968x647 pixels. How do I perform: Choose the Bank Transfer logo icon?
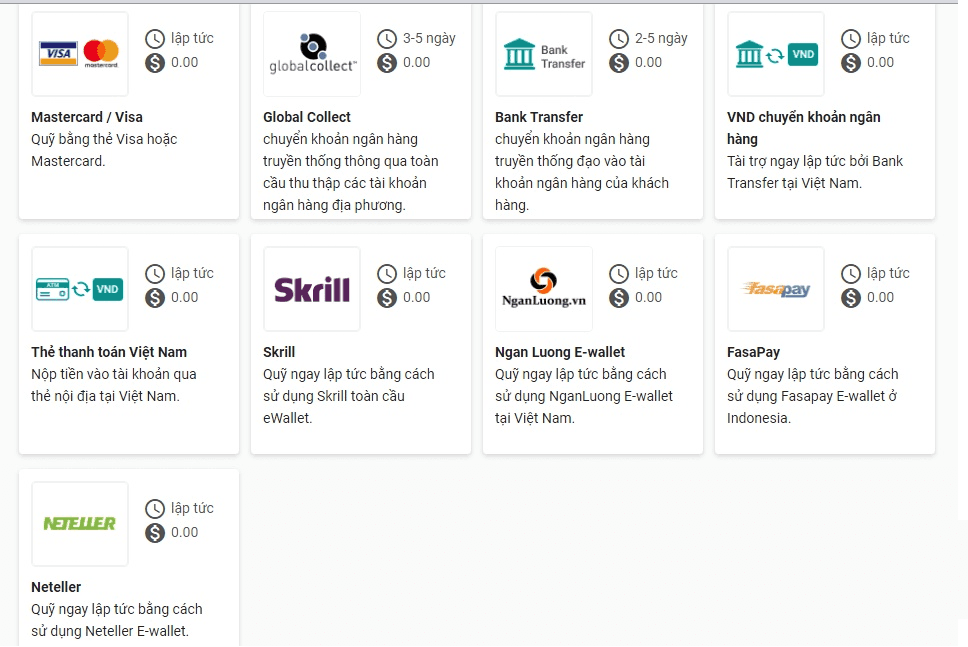tap(544, 54)
